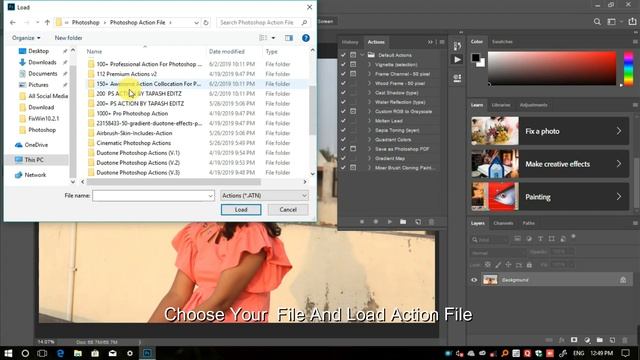This screenshot has width=640, height=360.
Task: Switch to the Channels tab
Action: coord(503,223)
